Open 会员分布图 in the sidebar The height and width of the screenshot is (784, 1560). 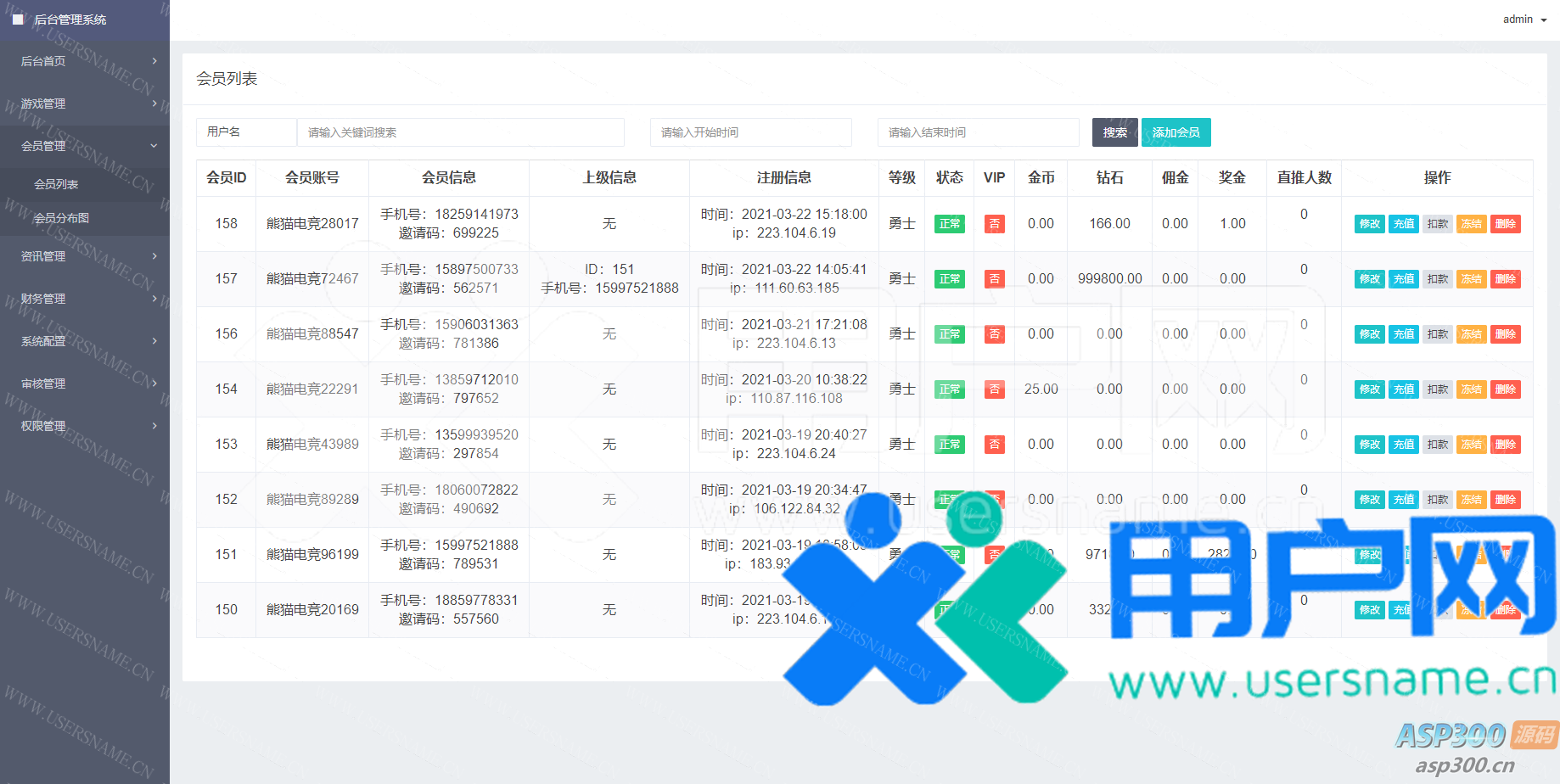pyautogui.click(x=61, y=218)
